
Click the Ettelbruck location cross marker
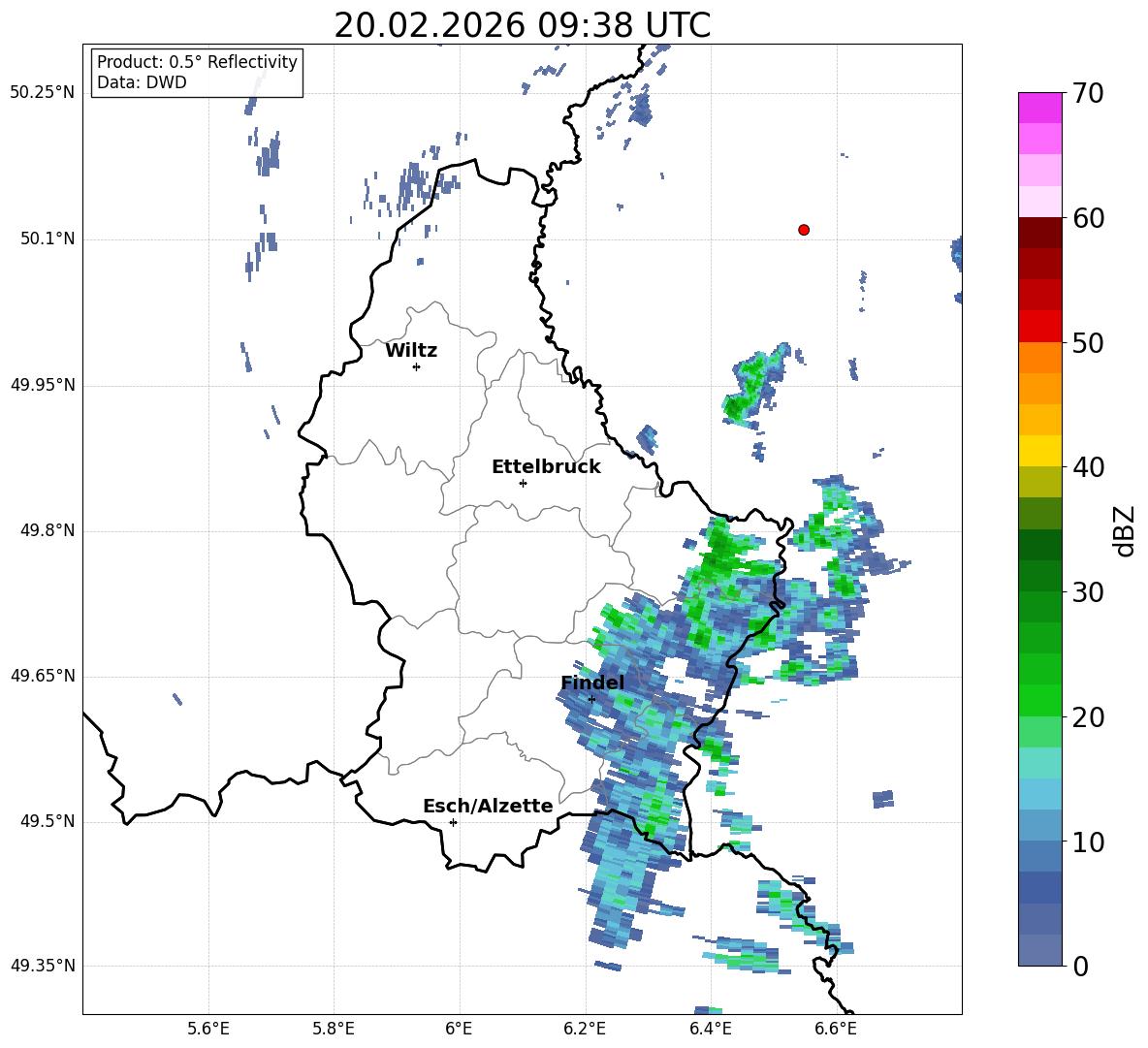tap(523, 483)
